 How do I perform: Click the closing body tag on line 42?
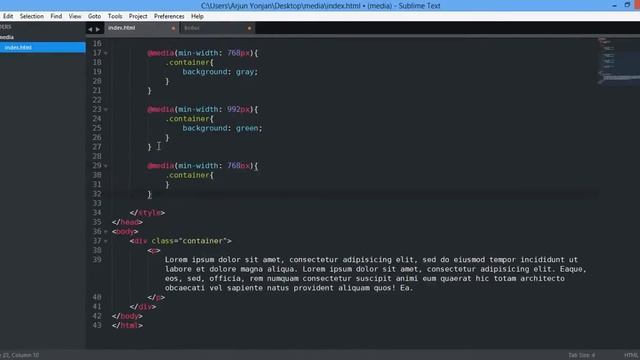127,316
